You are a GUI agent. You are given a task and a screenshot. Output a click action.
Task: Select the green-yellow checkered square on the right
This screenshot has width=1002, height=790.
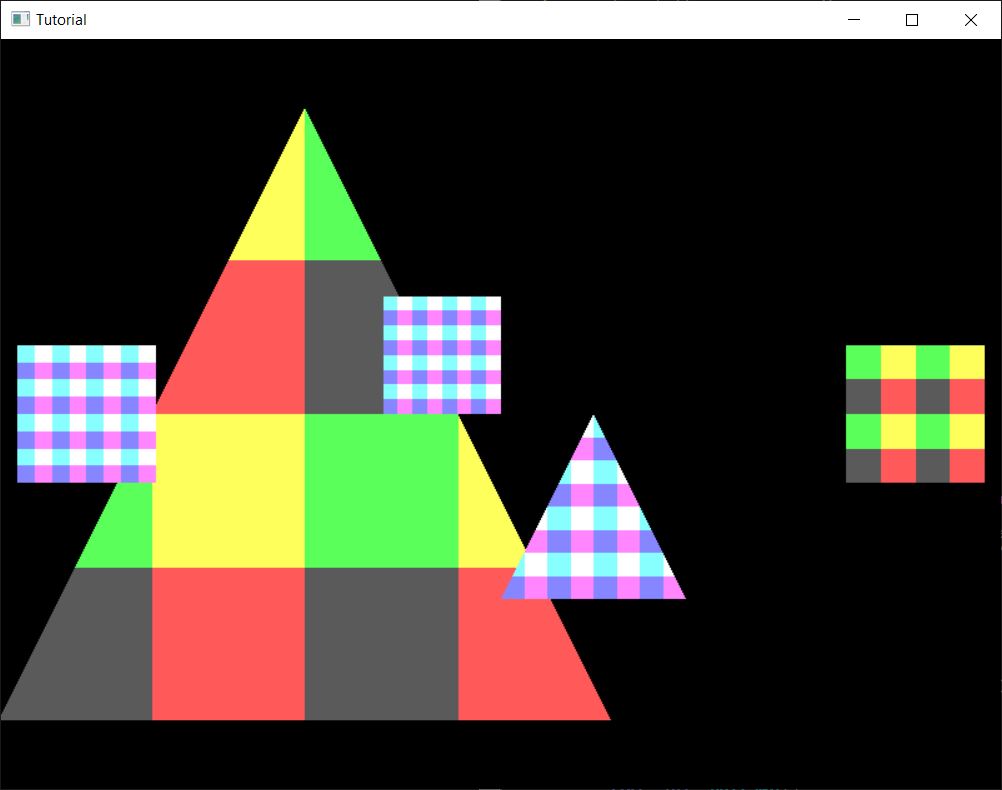click(x=914, y=413)
